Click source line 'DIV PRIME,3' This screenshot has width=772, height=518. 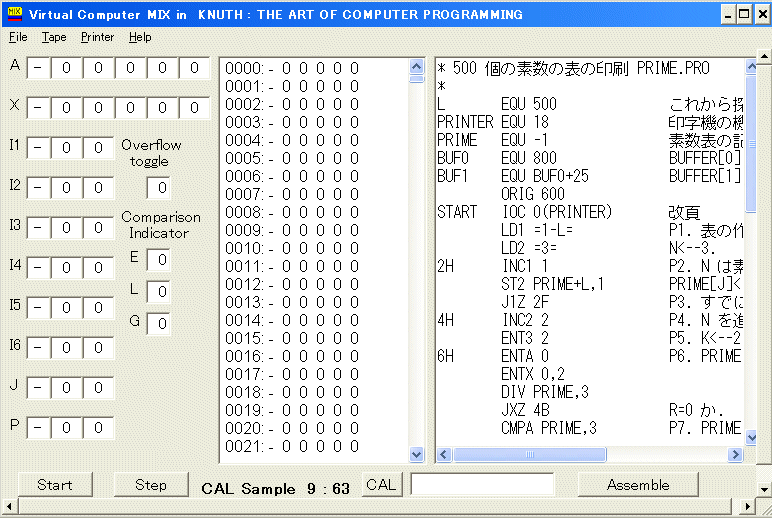point(545,392)
